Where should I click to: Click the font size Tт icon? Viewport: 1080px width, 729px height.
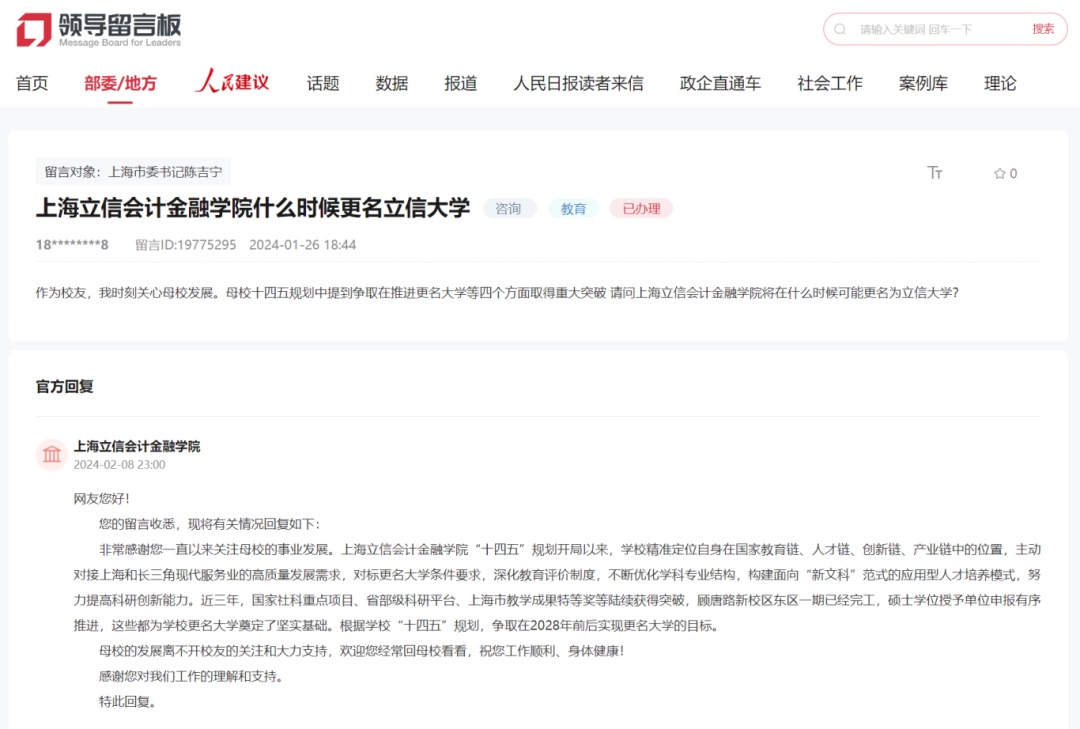pos(935,173)
